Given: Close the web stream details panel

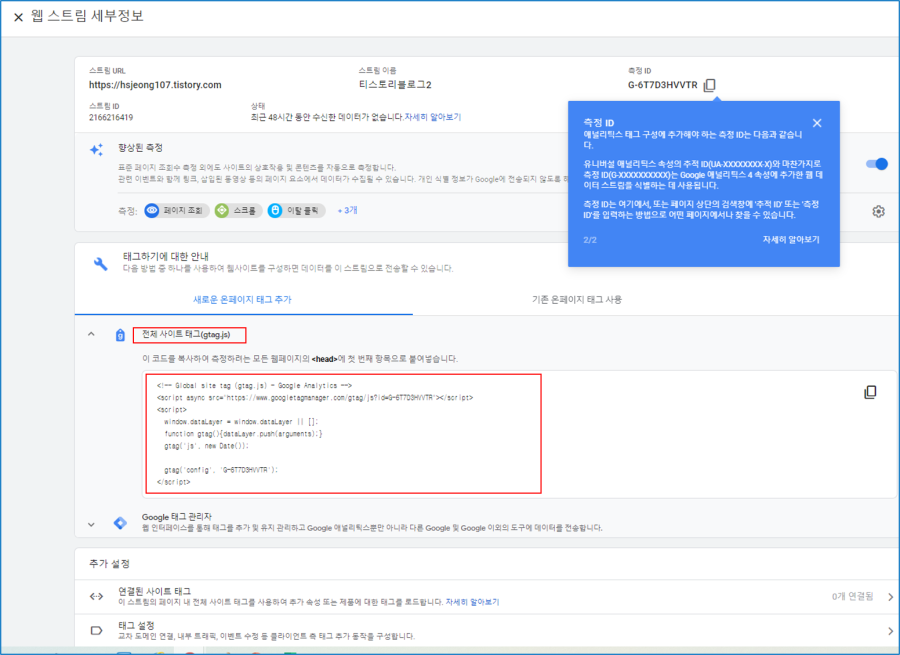Looking at the screenshot, I should click(x=18, y=17).
